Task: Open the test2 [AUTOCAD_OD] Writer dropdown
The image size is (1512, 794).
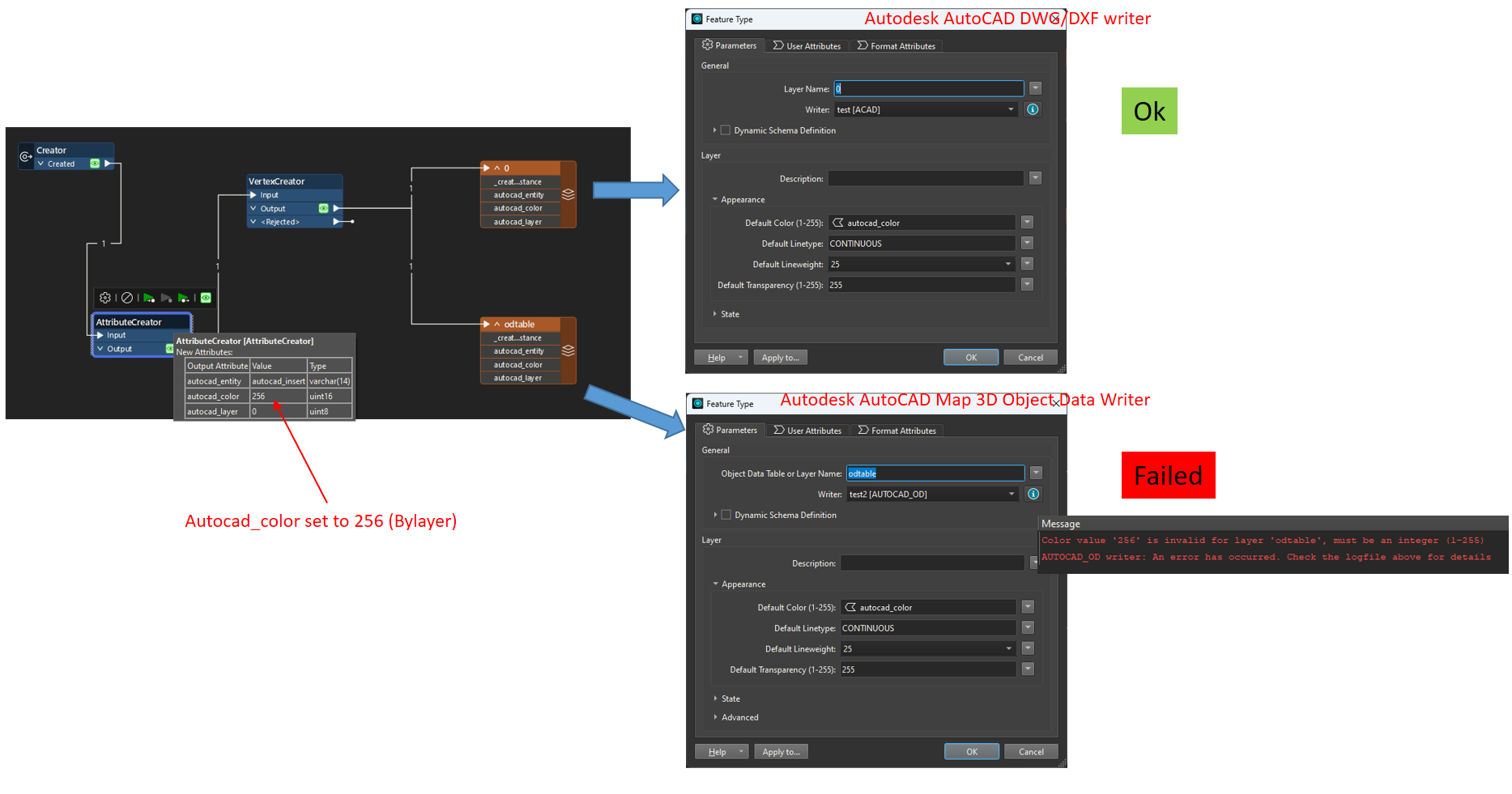Action: pyautogui.click(x=1012, y=494)
